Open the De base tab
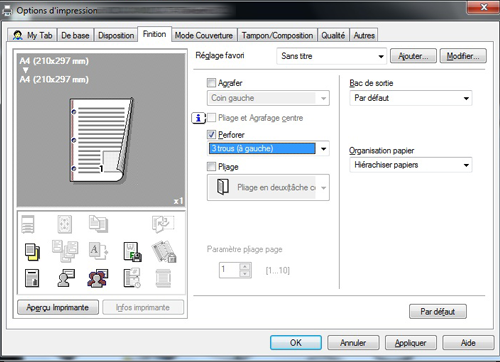500x362 pixels. tap(75, 35)
